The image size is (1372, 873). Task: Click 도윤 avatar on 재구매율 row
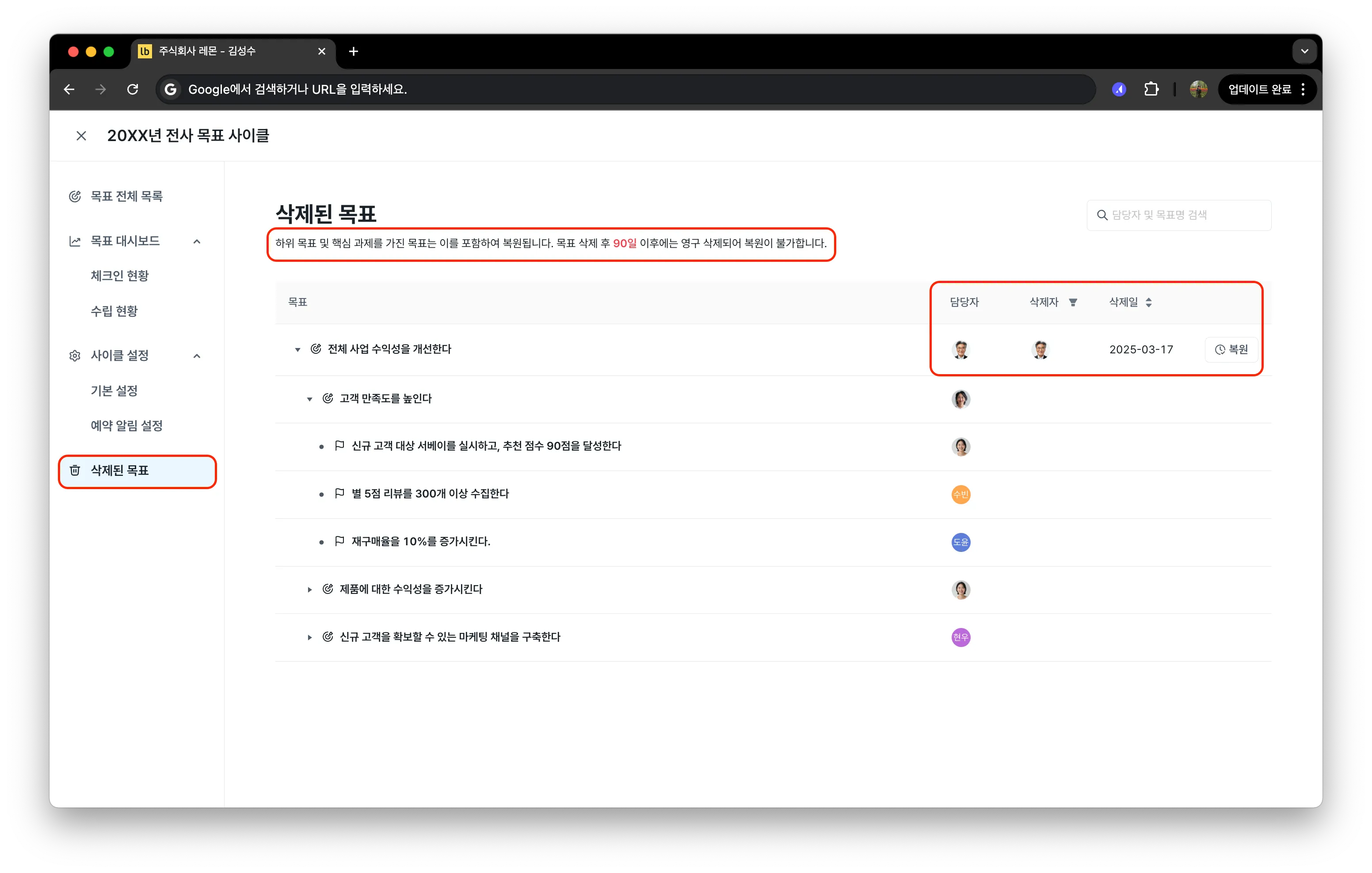point(961,542)
